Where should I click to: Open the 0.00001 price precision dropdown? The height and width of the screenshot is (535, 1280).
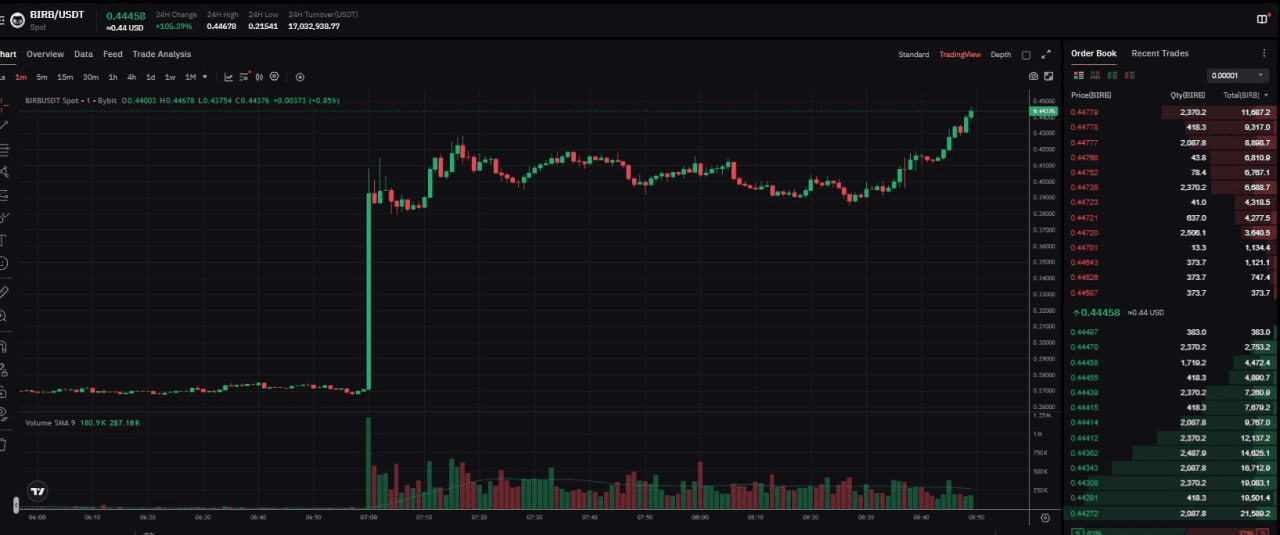[x=1238, y=75]
